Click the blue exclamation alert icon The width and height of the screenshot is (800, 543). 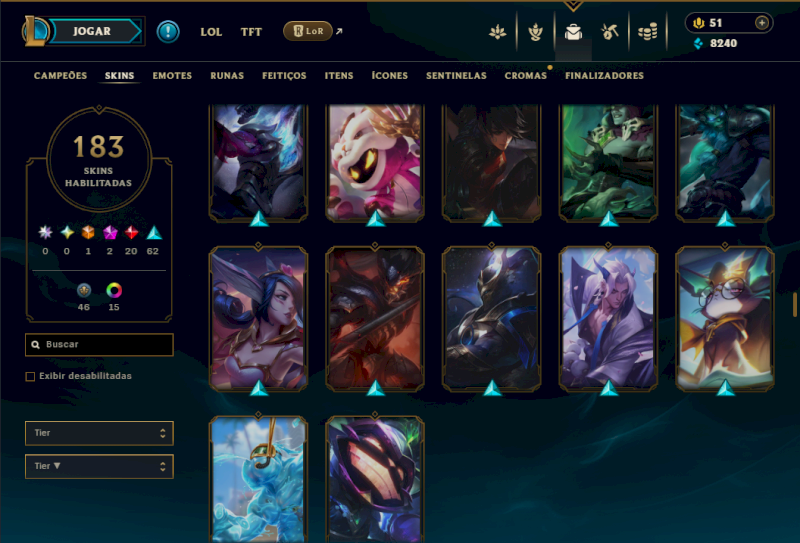[x=168, y=32]
